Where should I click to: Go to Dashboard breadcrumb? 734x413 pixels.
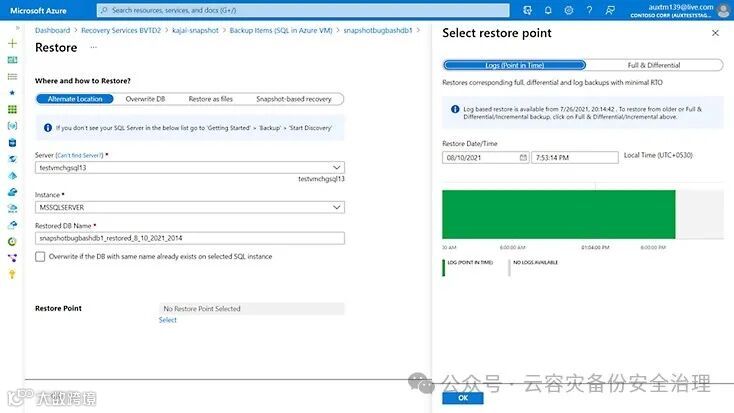click(52, 30)
